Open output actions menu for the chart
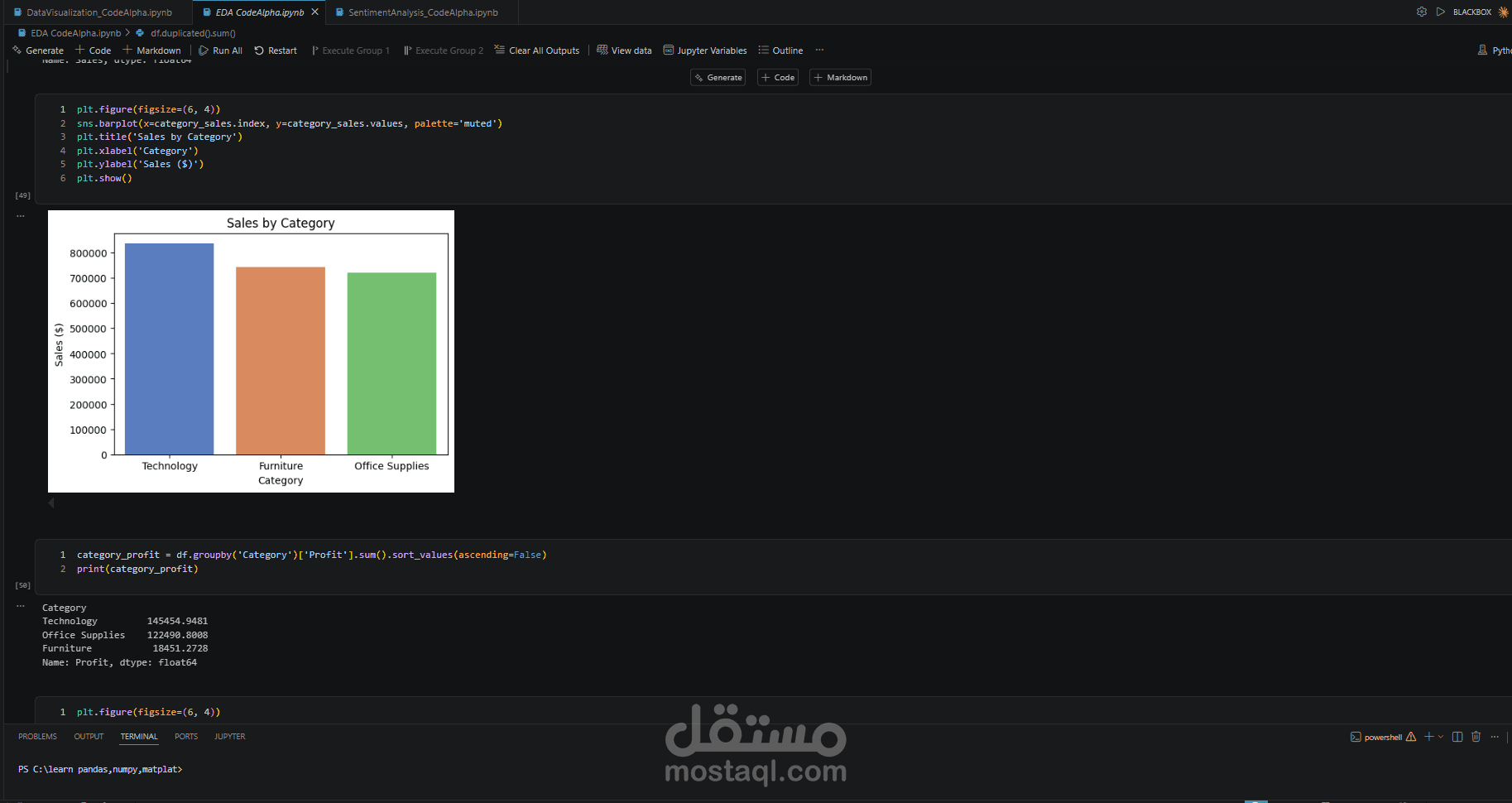 click(x=21, y=216)
